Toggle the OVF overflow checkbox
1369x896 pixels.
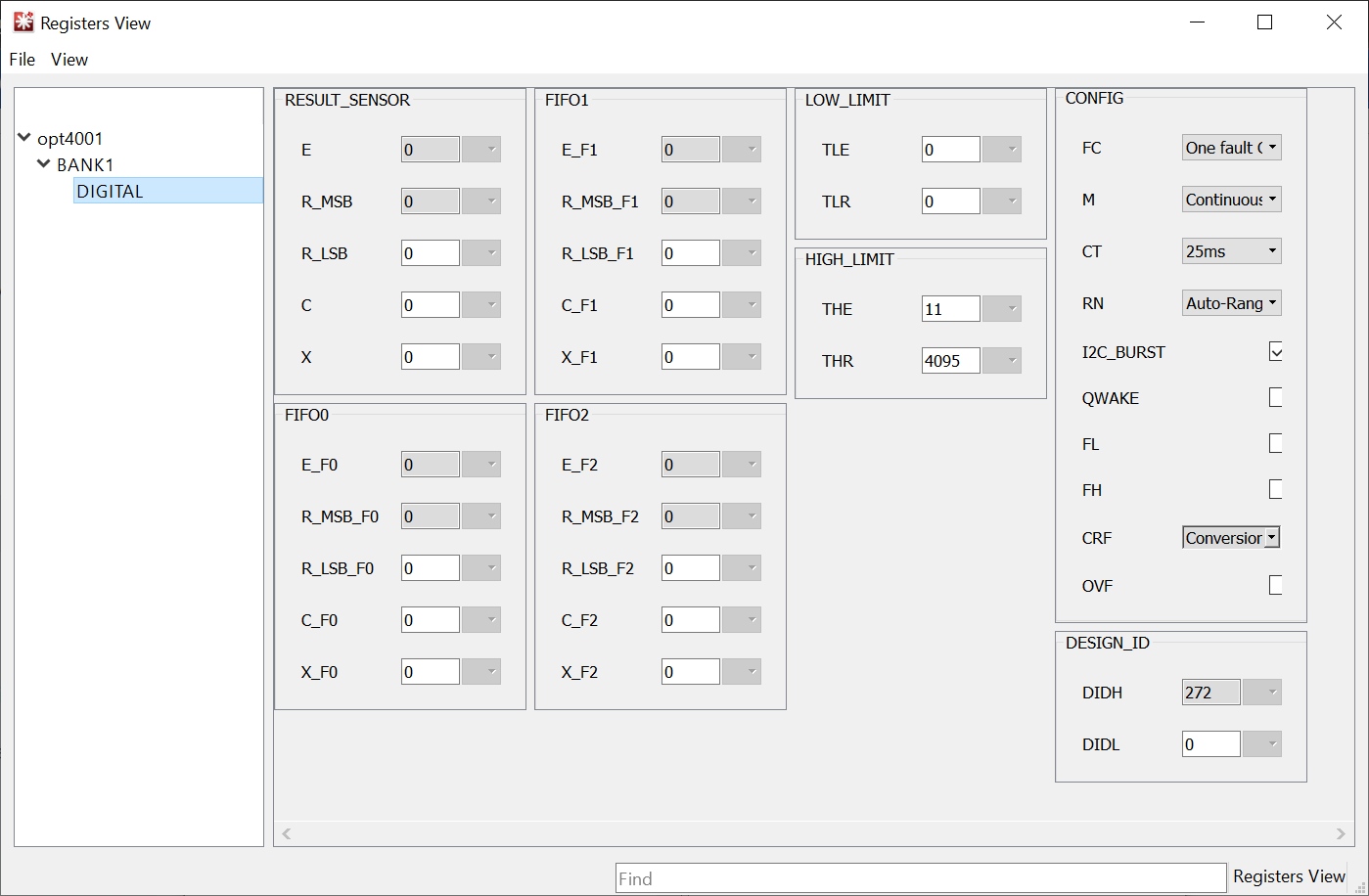[x=1275, y=585]
